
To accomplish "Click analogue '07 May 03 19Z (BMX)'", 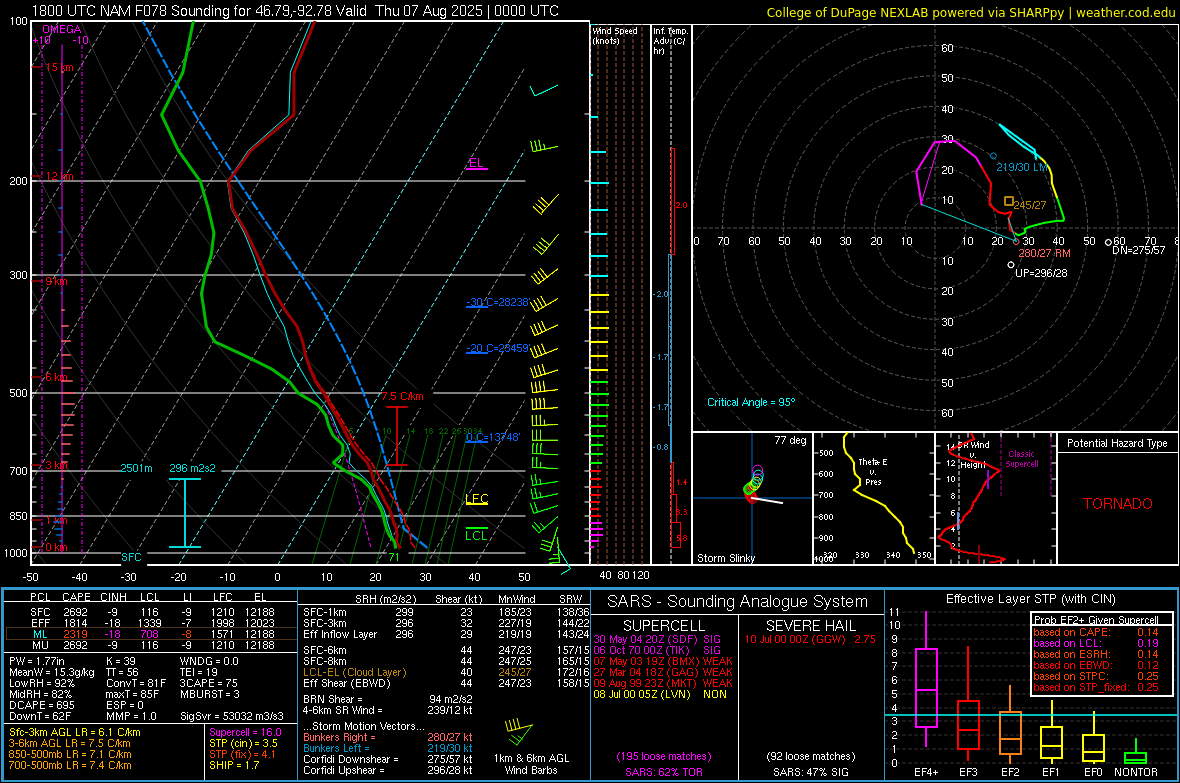I will pos(646,661).
